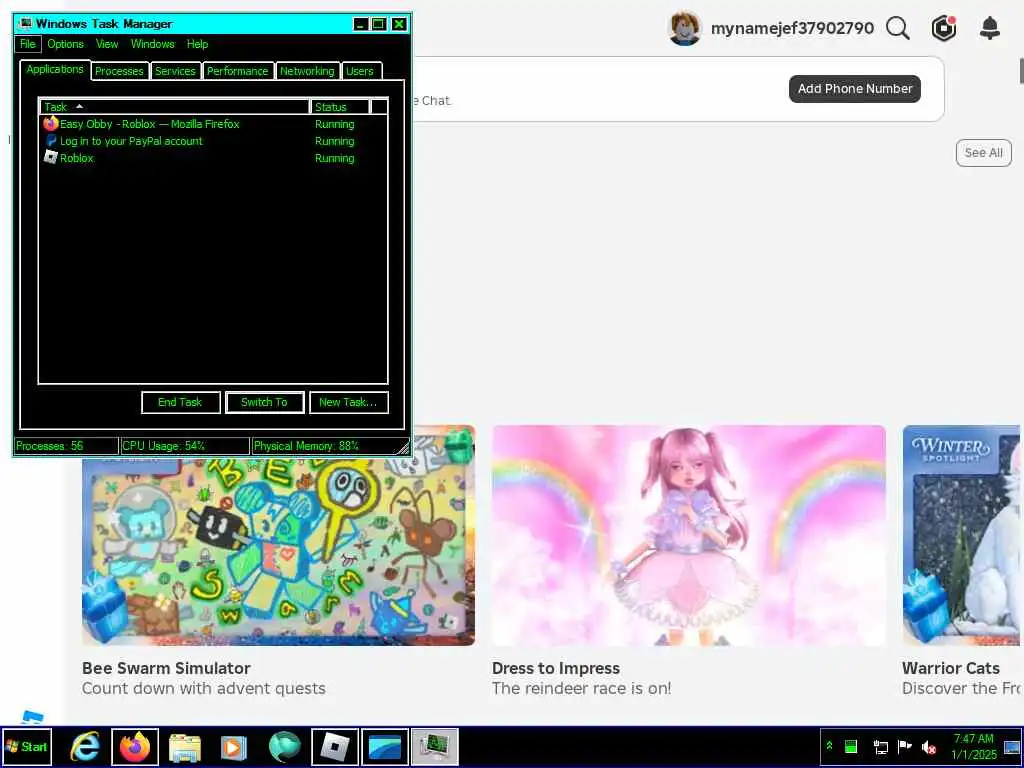Switch to the Services tab
This screenshot has height=768, width=1024.
point(175,71)
